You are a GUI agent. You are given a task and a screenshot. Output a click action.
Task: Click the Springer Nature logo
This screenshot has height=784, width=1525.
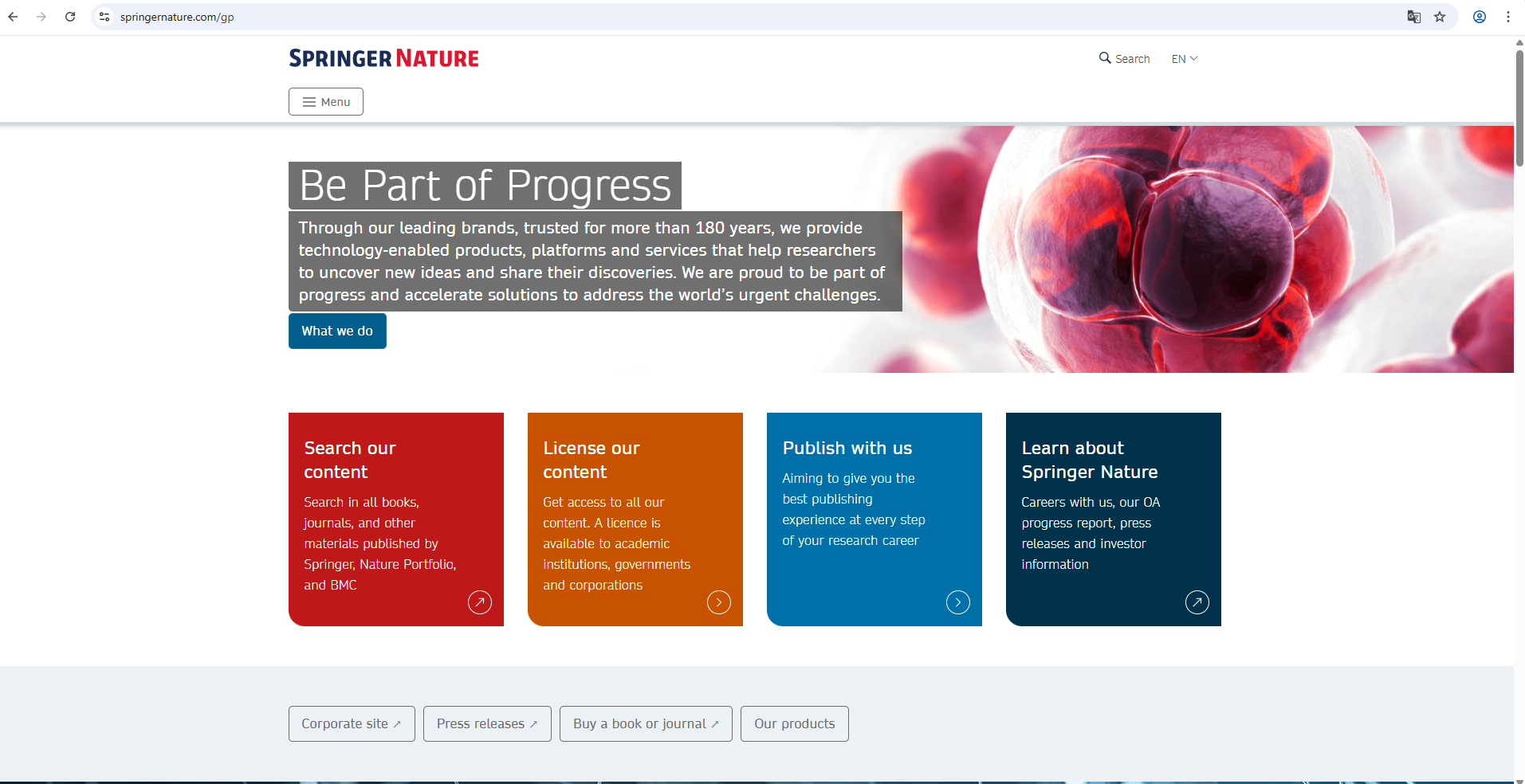pos(383,58)
